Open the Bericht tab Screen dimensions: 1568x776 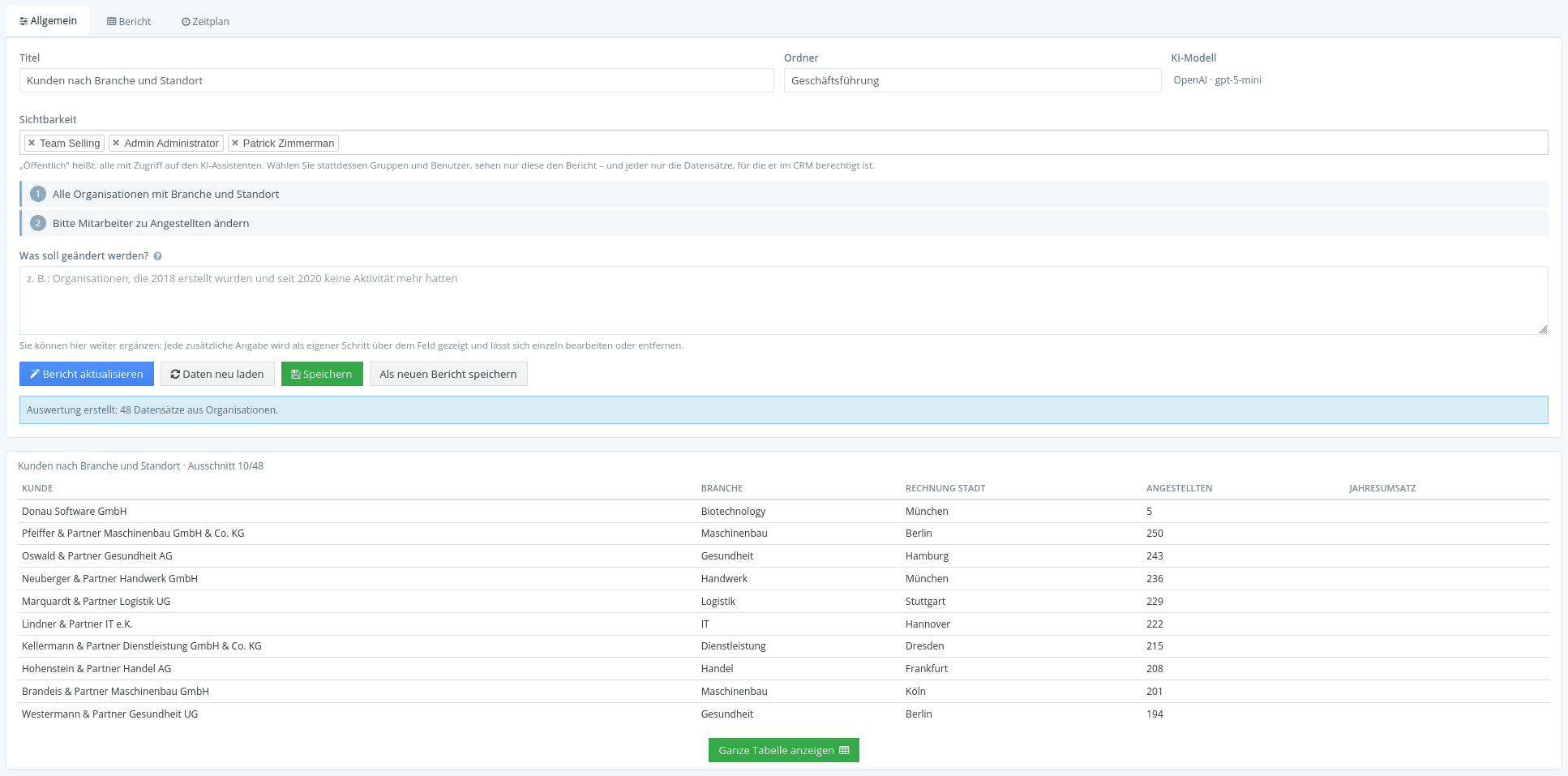[x=129, y=22]
